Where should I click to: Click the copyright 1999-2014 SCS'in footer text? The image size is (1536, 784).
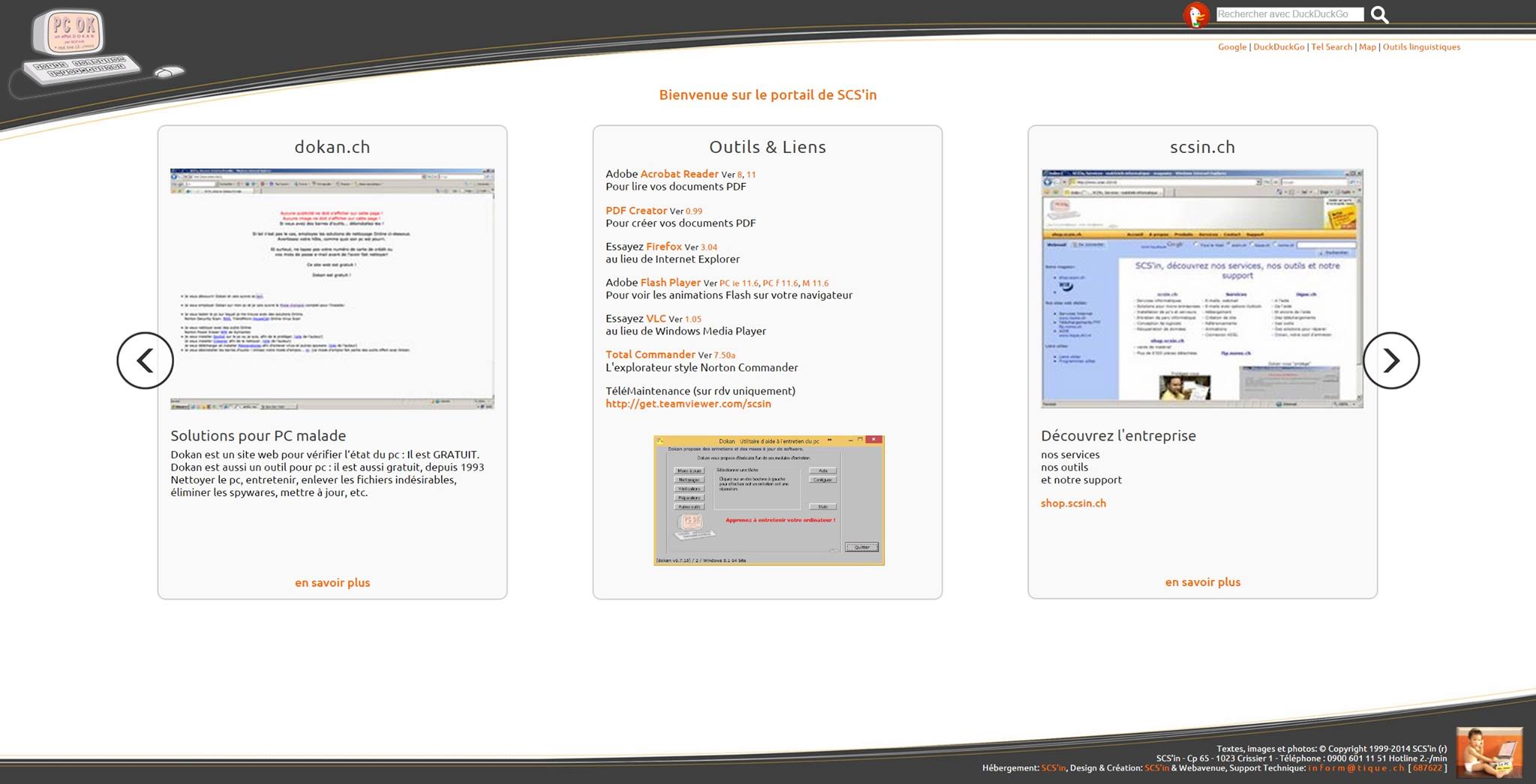pyautogui.click(x=1332, y=749)
